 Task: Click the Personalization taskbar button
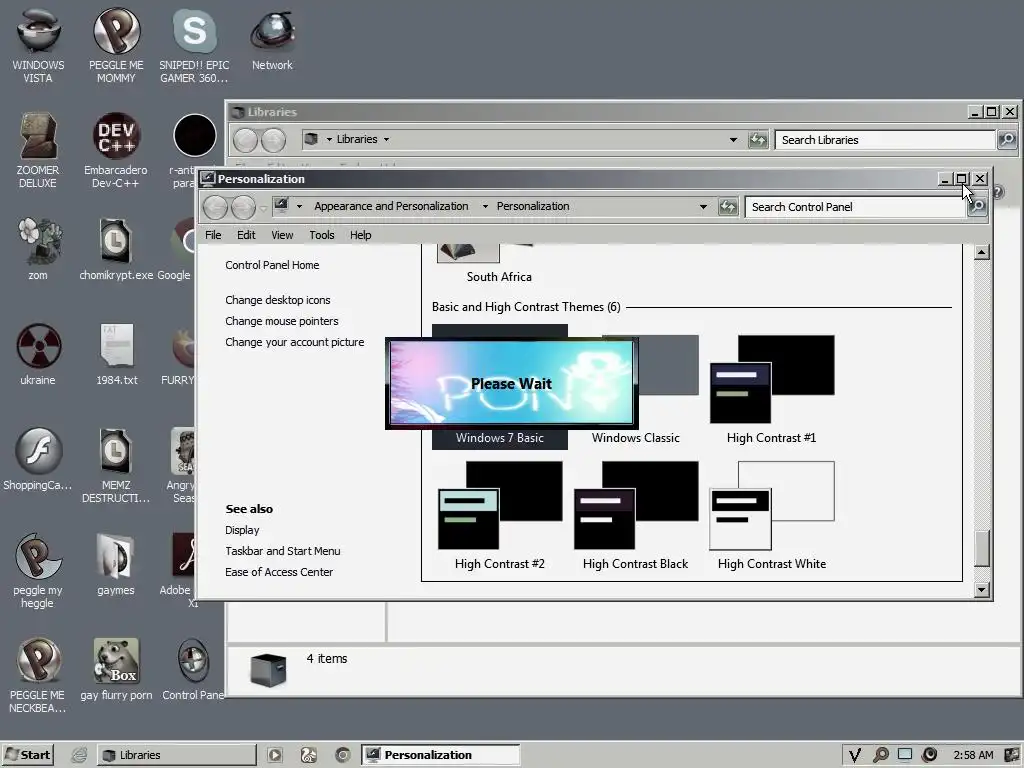pos(441,755)
